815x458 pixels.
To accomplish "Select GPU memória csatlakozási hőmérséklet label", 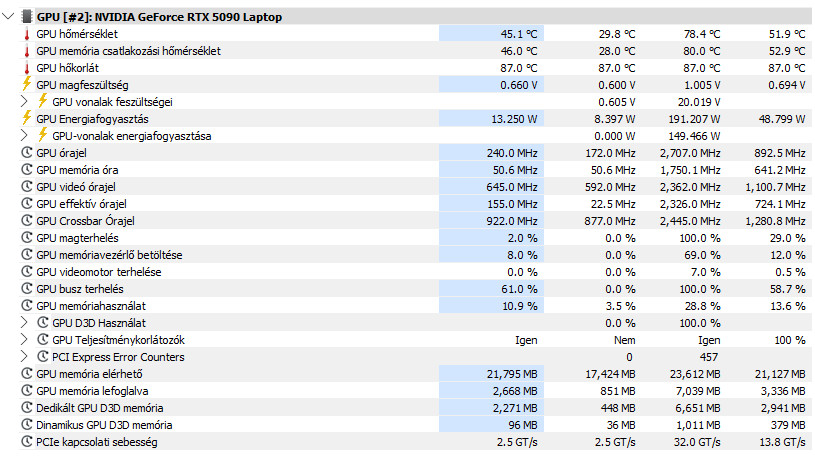I will (x=128, y=51).
